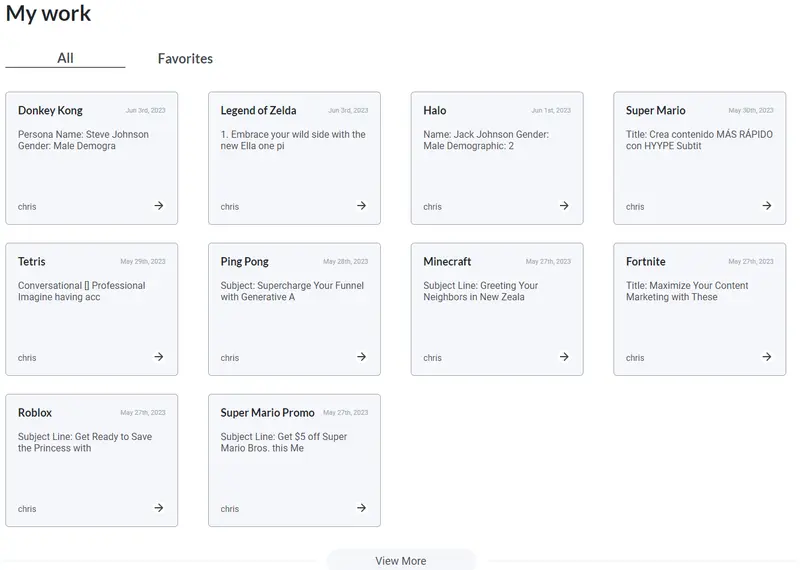Select the Roblox card title
The height and width of the screenshot is (570, 800).
(x=35, y=412)
